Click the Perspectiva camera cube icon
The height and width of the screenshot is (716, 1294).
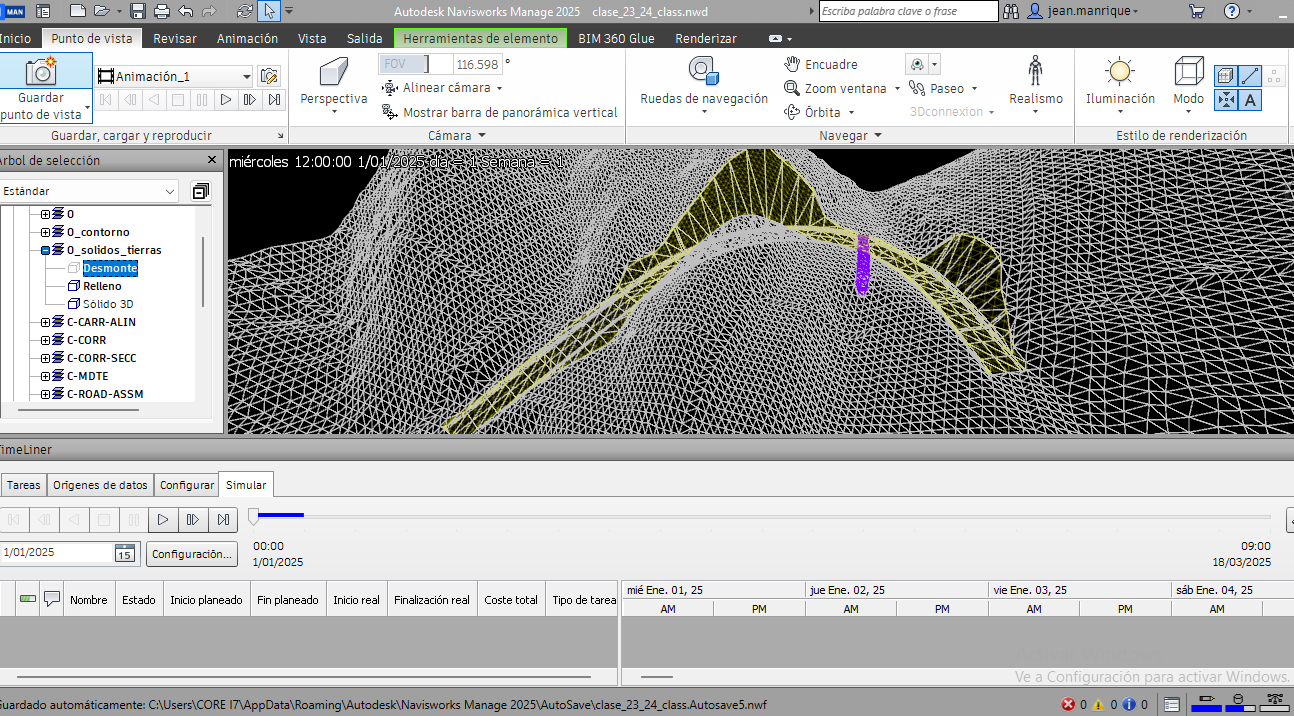[333, 73]
